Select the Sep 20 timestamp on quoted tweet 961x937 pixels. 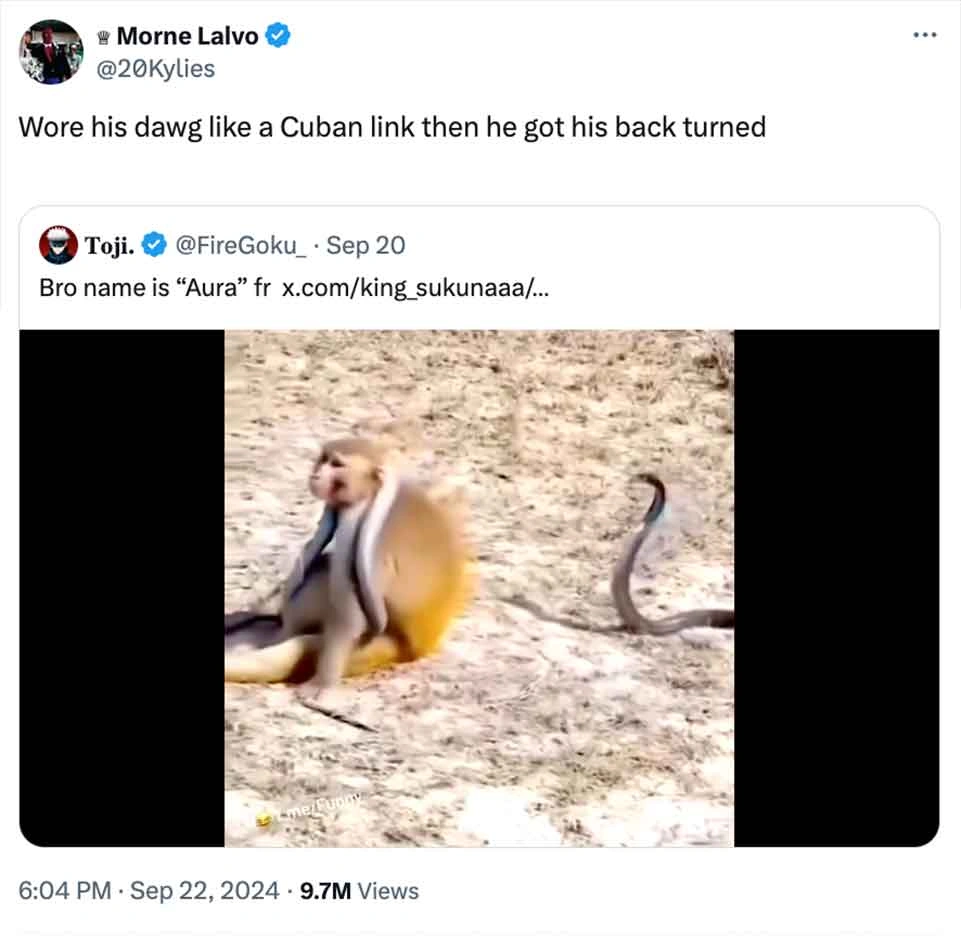pos(373,245)
